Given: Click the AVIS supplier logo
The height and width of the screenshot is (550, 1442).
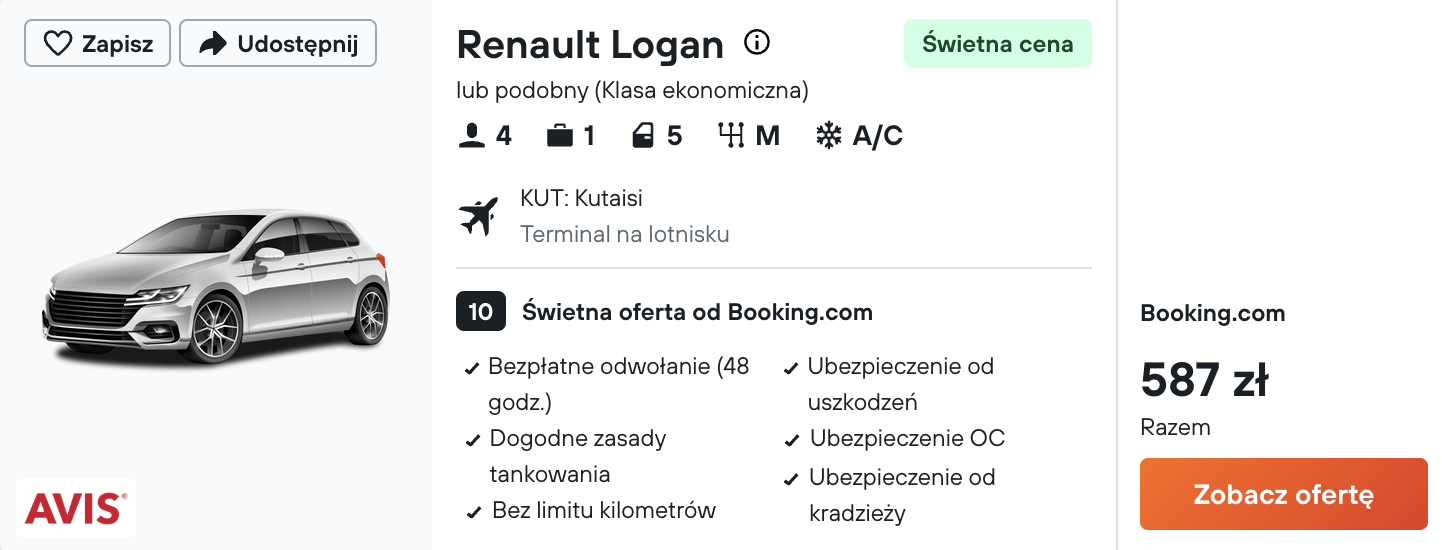Looking at the screenshot, I should (x=76, y=508).
